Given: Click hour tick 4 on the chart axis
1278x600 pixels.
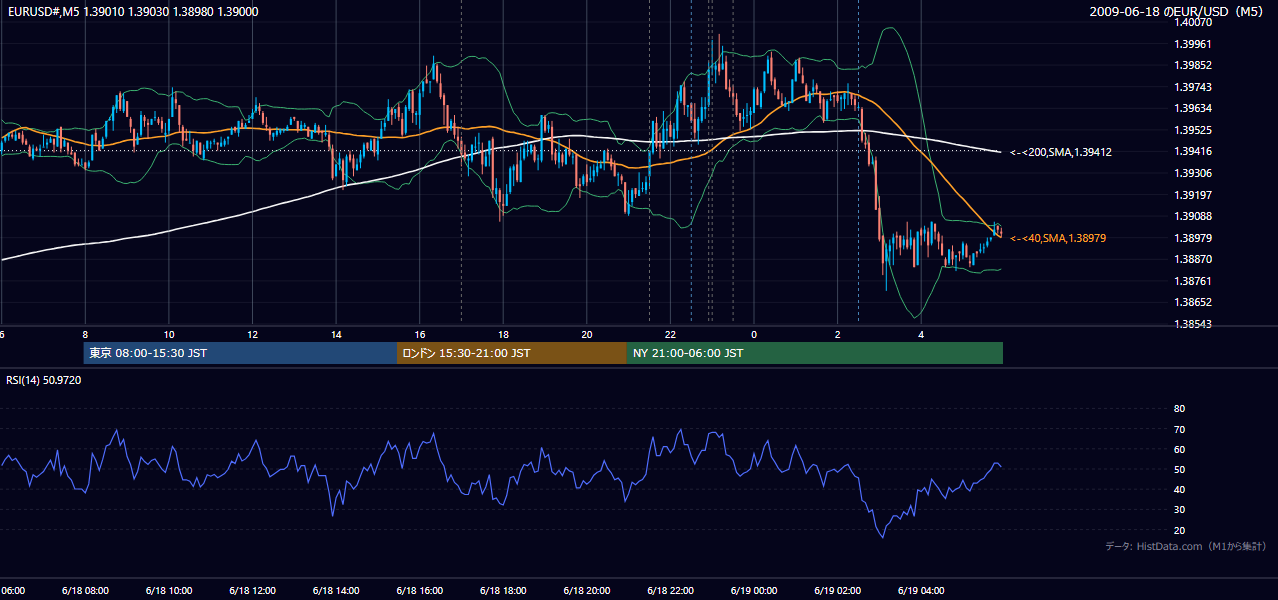Looking at the screenshot, I should point(921,334).
